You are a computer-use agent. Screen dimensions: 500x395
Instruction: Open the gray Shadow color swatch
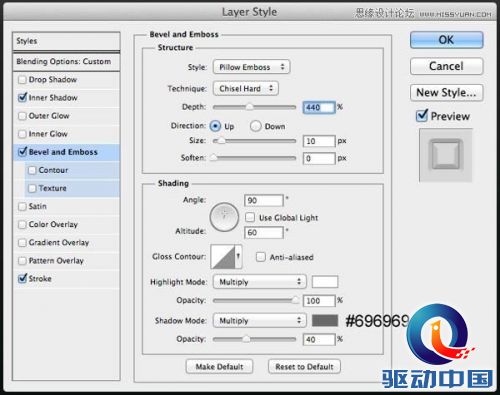(325, 320)
